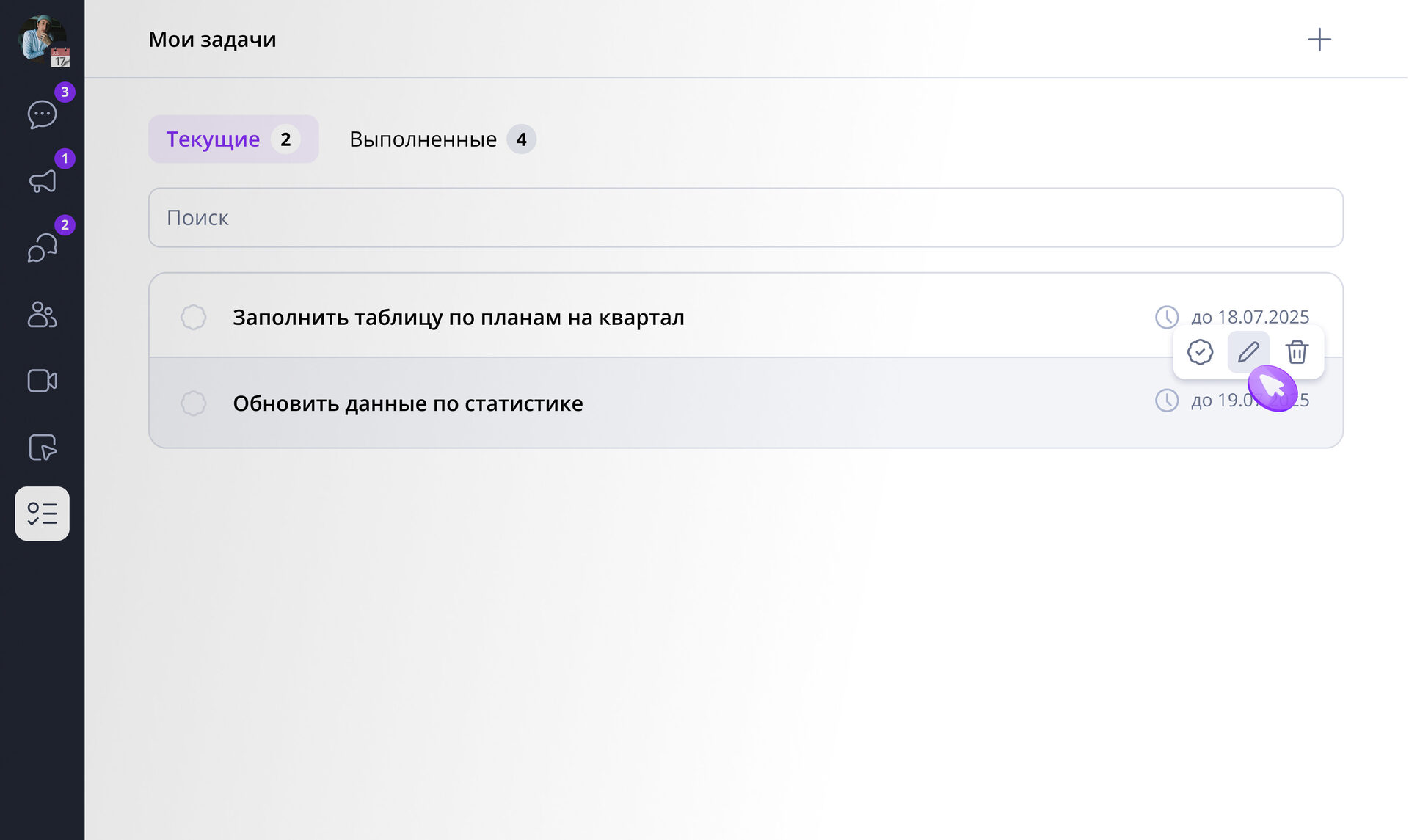Click the pencil edit task icon
The width and height of the screenshot is (1409, 840).
tap(1248, 352)
